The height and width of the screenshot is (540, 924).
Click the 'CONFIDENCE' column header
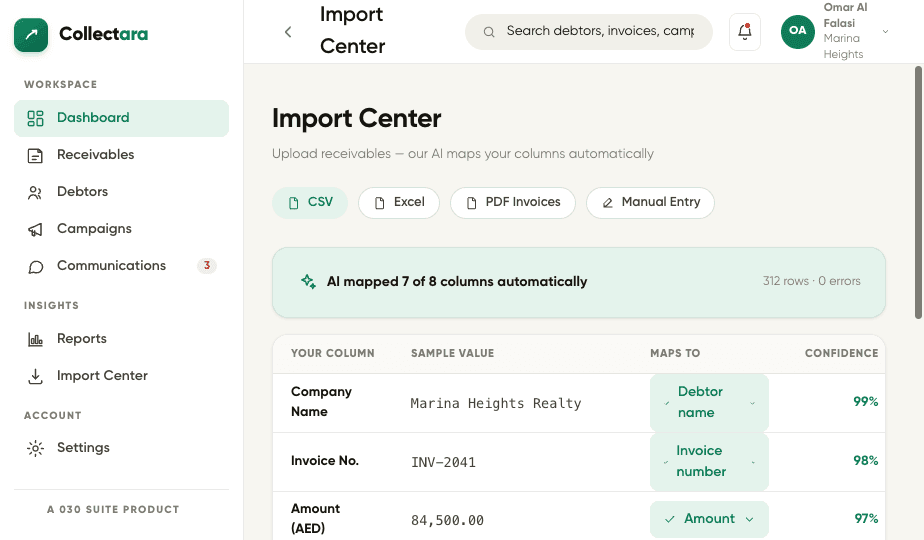[x=842, y=353]
